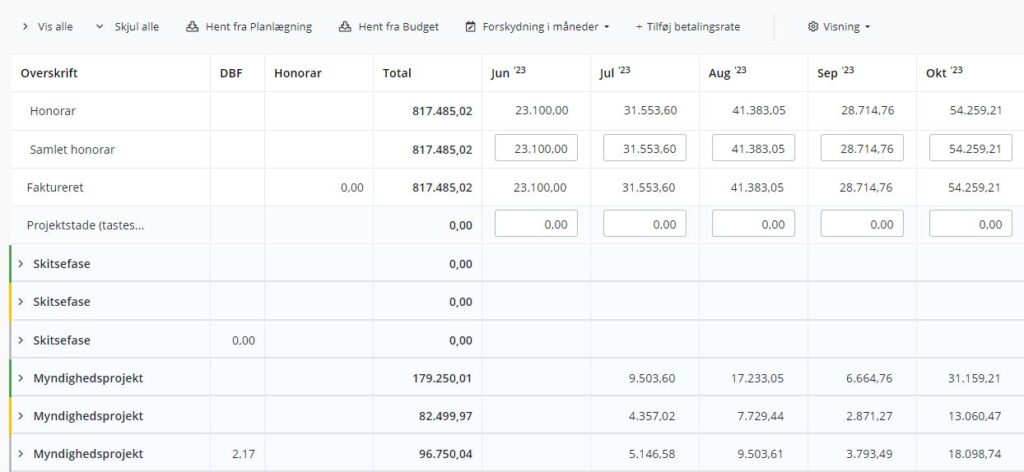Edit Samlet honorar field for Aug '23
Screen dimensions: 1024x472
click(753, 148)
